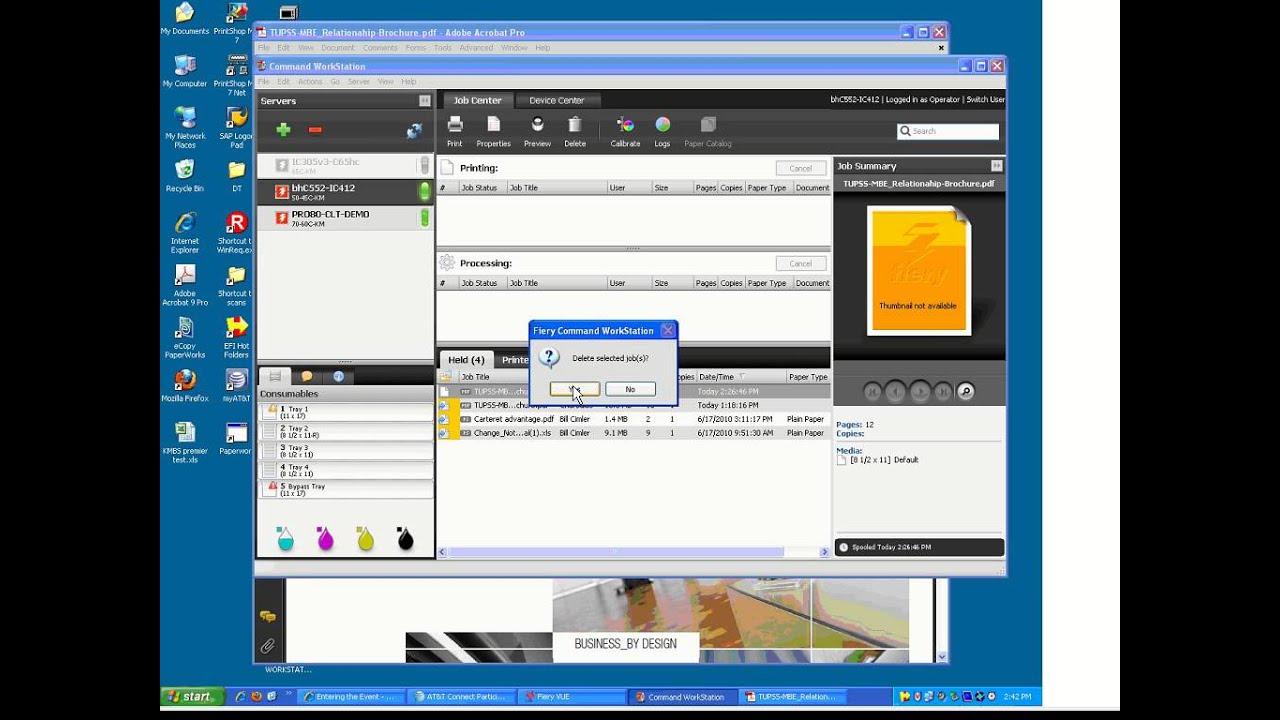
Task: Select the Job Center tab
Action: tap(477, 100)
